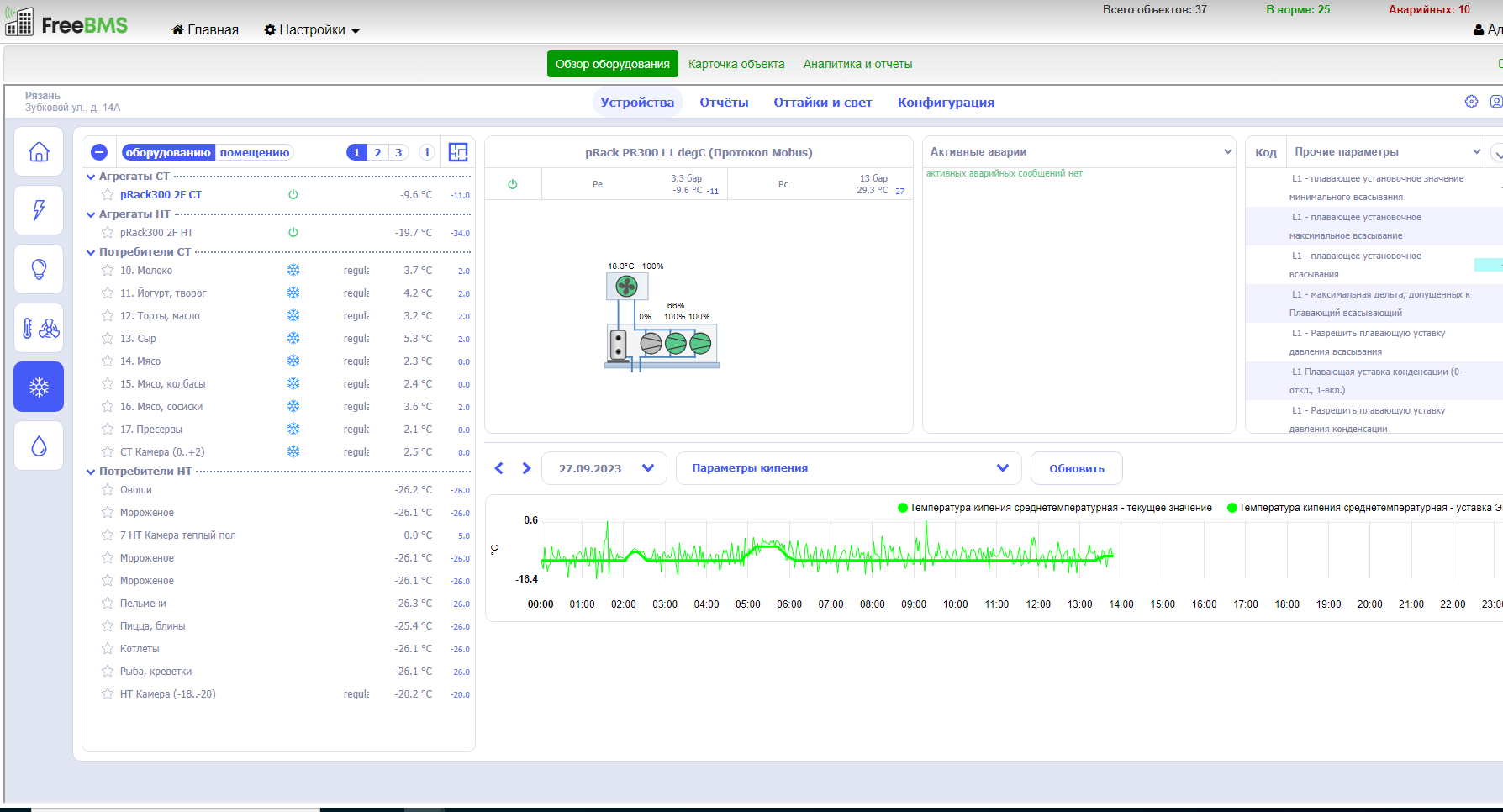Image resolution: width=1503 pixels, height=812 pixels.
Task: Toggle power icon for pRack300 2F HT
Action: [293, 233]
